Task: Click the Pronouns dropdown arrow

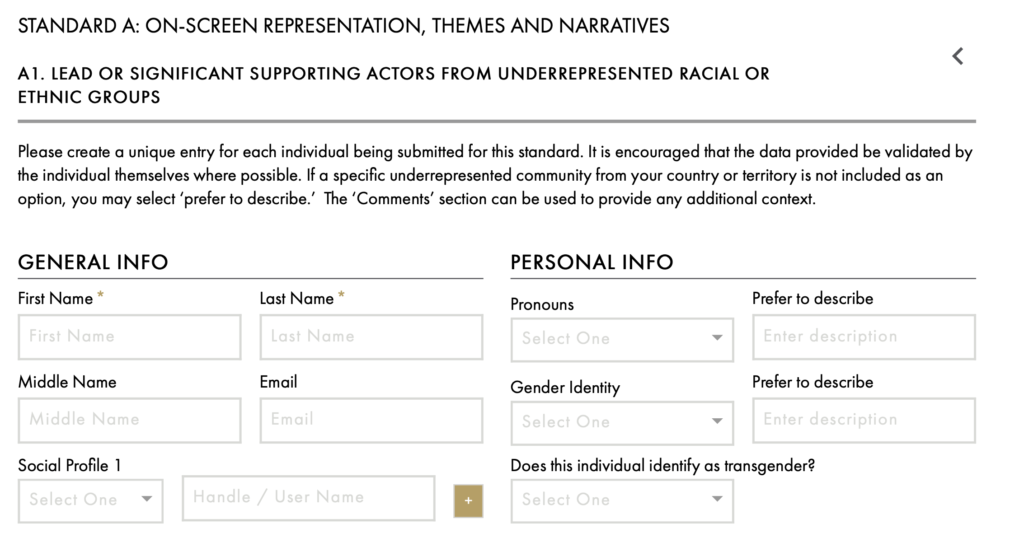Action: [717, 338]
